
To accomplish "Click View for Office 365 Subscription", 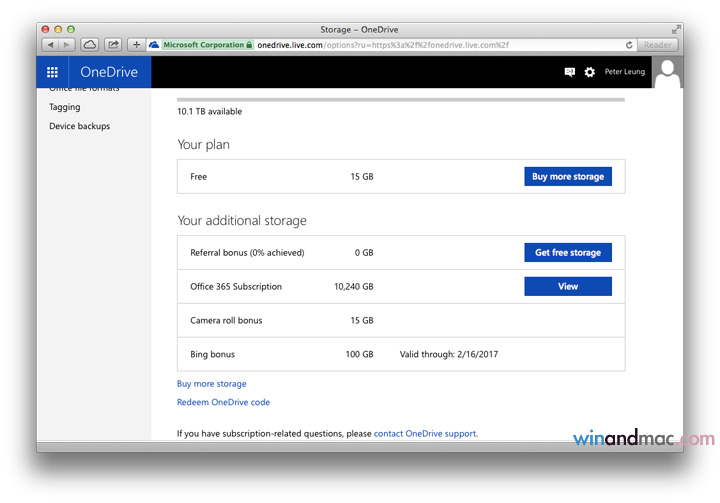I will click(567, 287).
